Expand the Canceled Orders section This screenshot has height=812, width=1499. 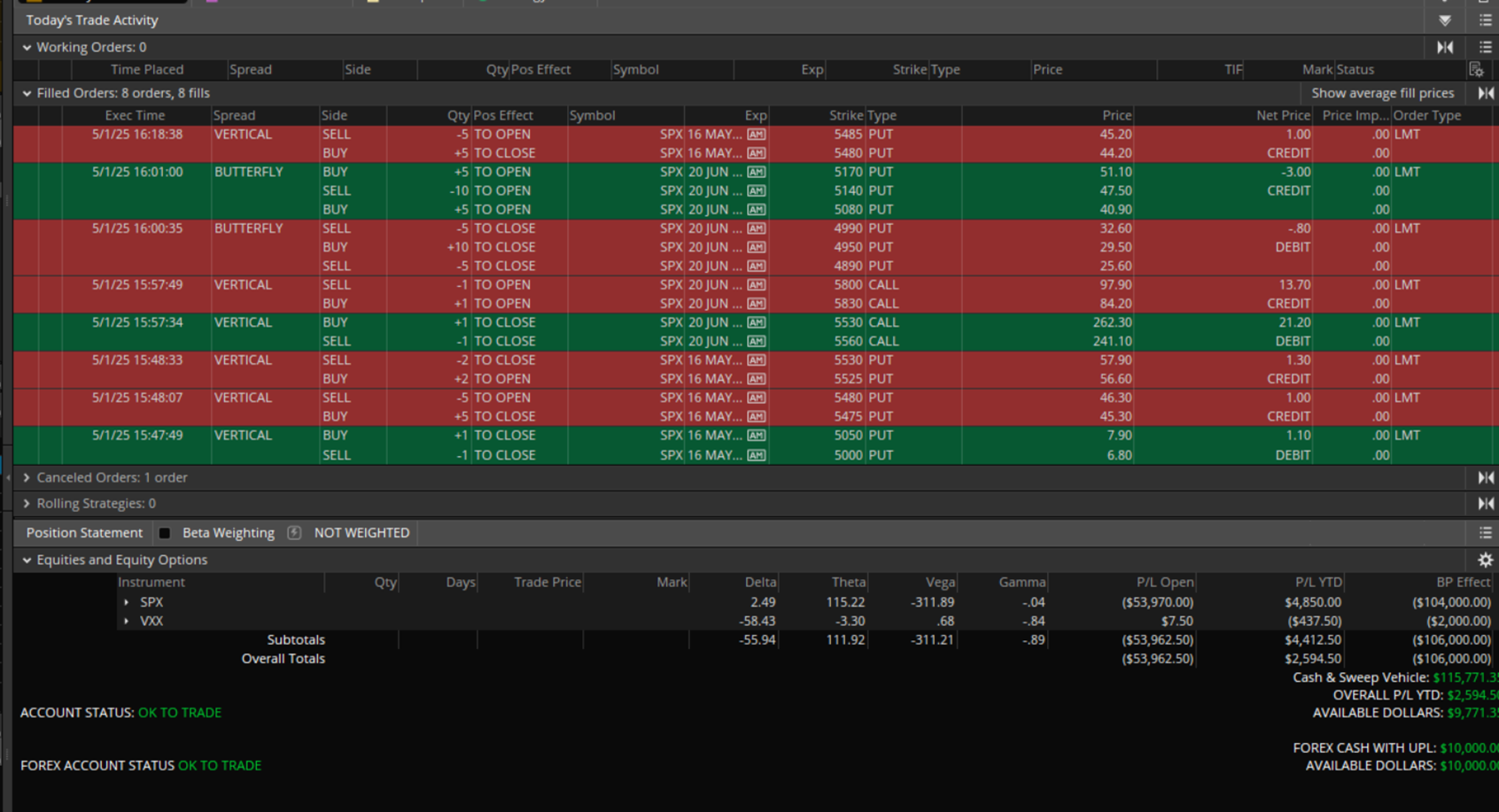click(x=27, y=478)
